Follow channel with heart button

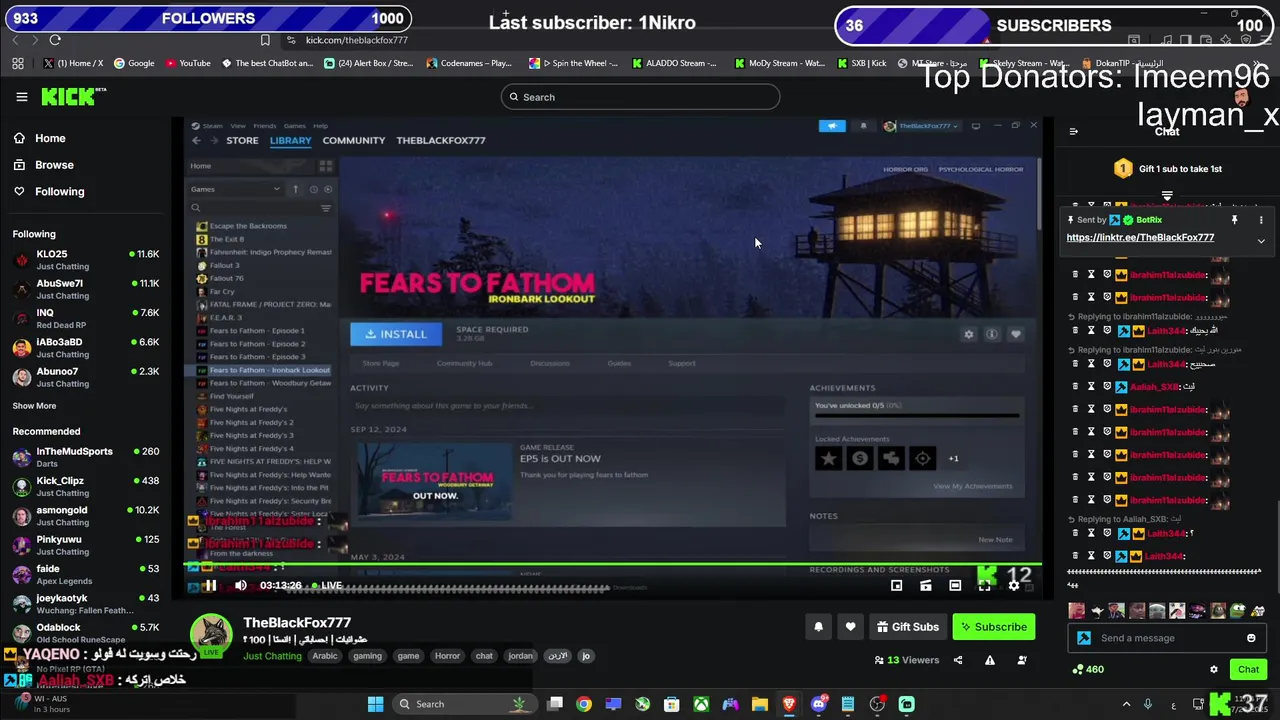(850, 627)
